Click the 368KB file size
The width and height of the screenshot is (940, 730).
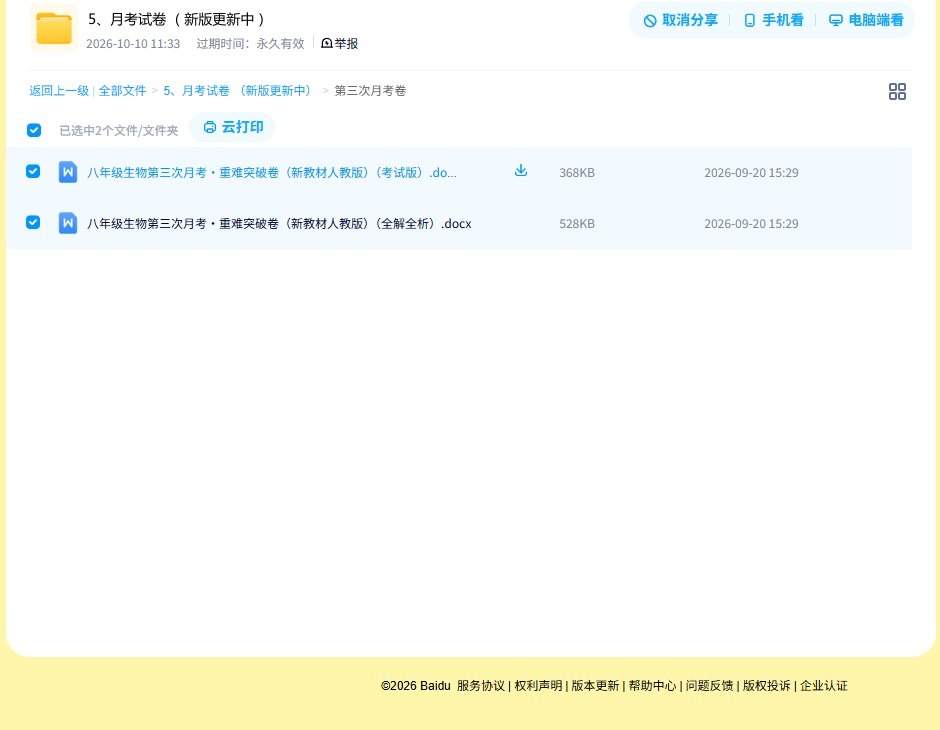point(577,173)
